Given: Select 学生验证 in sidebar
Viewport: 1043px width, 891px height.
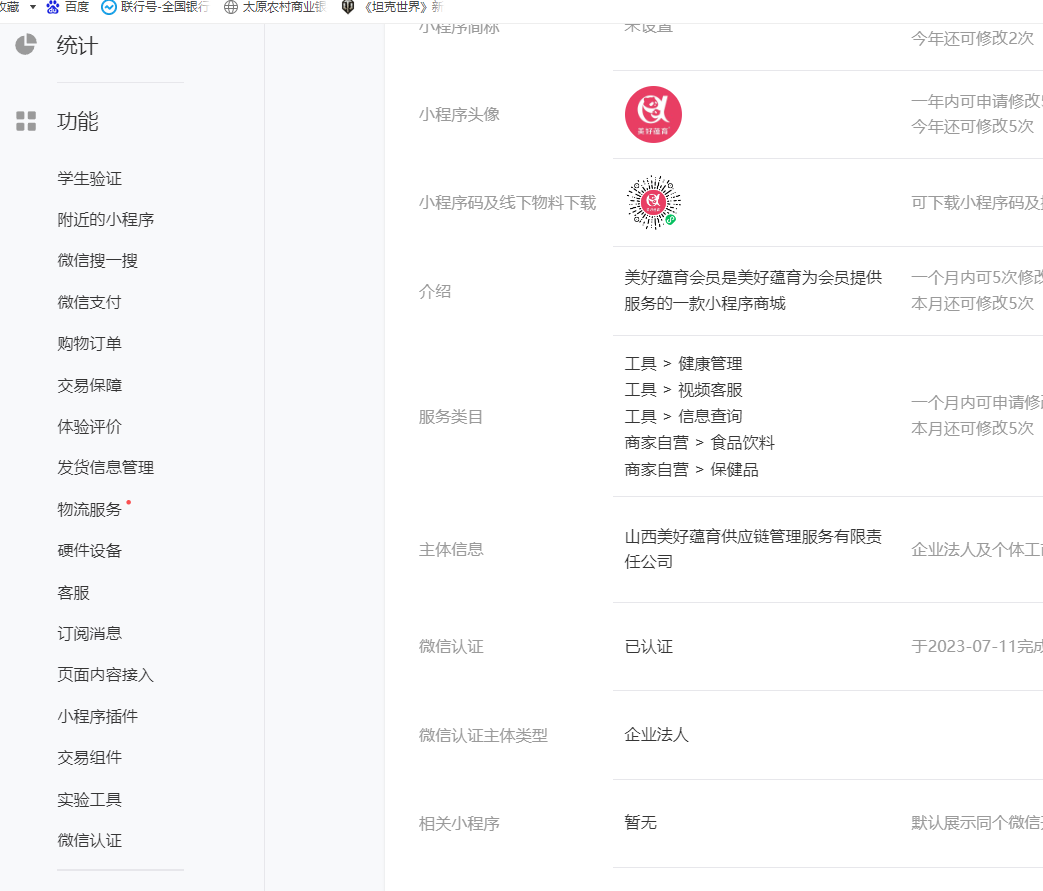Looking at the screenshot, I should click(x=90, y=178).
